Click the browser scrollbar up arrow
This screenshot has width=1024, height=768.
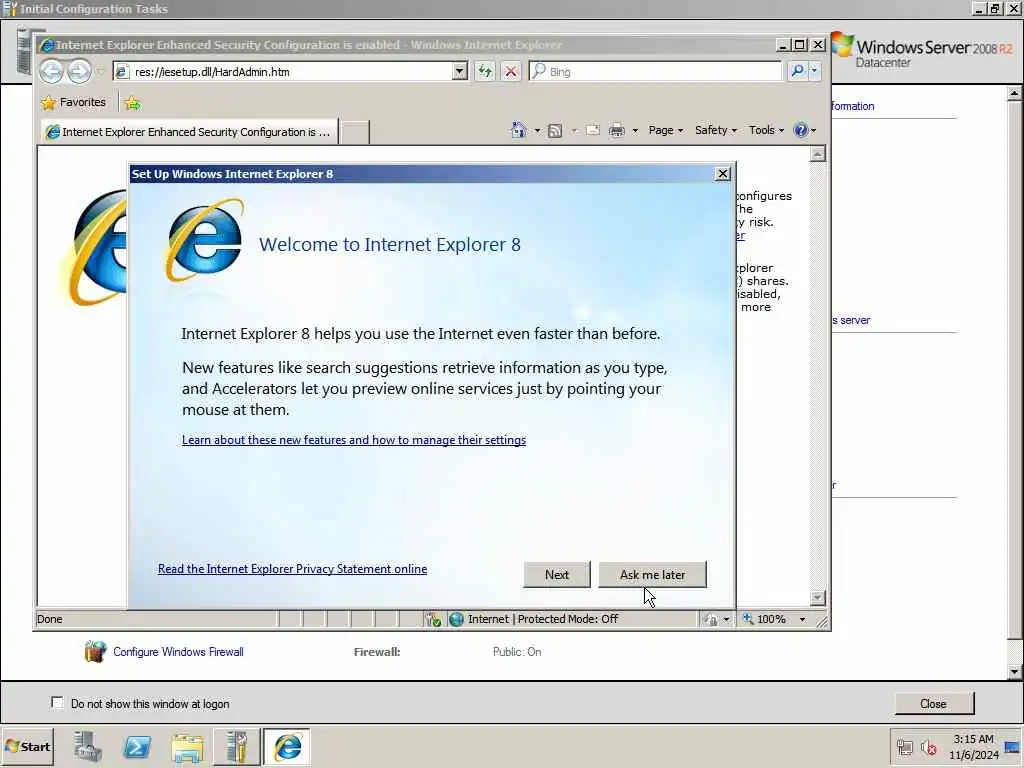[818, 154]
